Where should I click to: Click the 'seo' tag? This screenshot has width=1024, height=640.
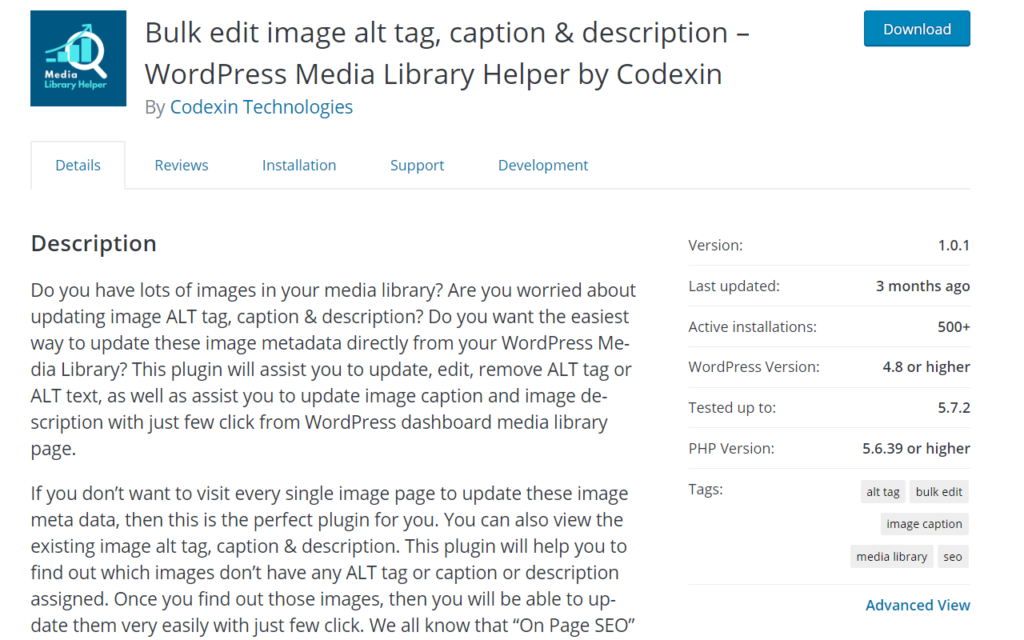pyautogui.click(x=952, y=556)
